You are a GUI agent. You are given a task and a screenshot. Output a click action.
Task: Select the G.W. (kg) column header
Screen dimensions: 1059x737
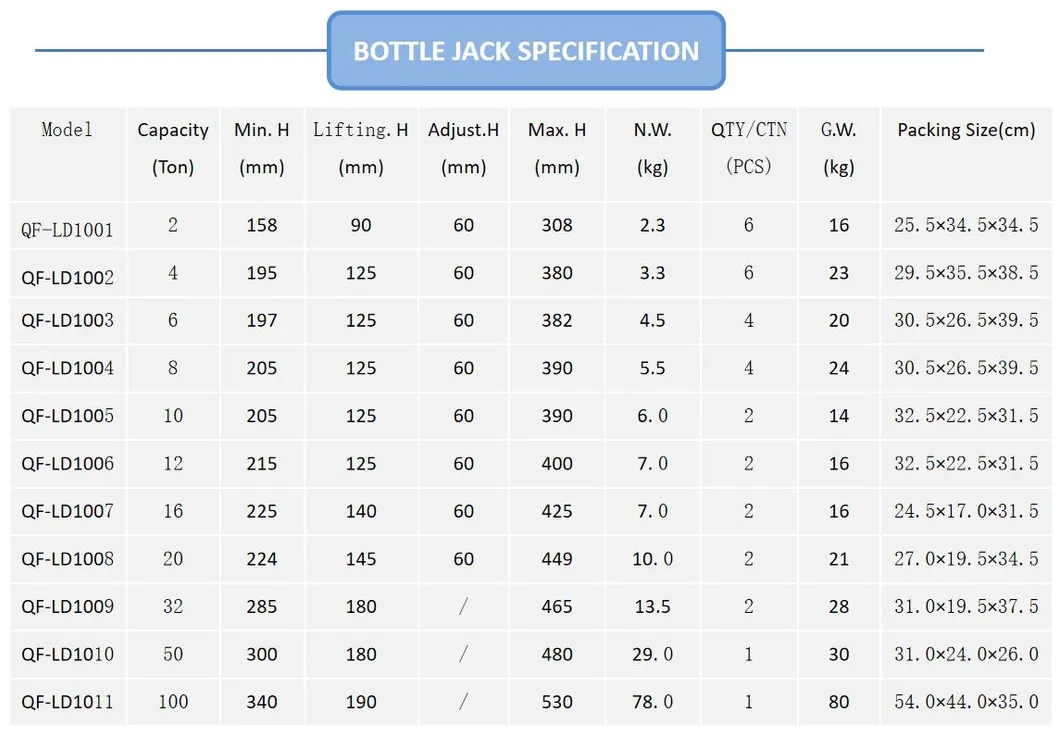[x=838, y=148]
